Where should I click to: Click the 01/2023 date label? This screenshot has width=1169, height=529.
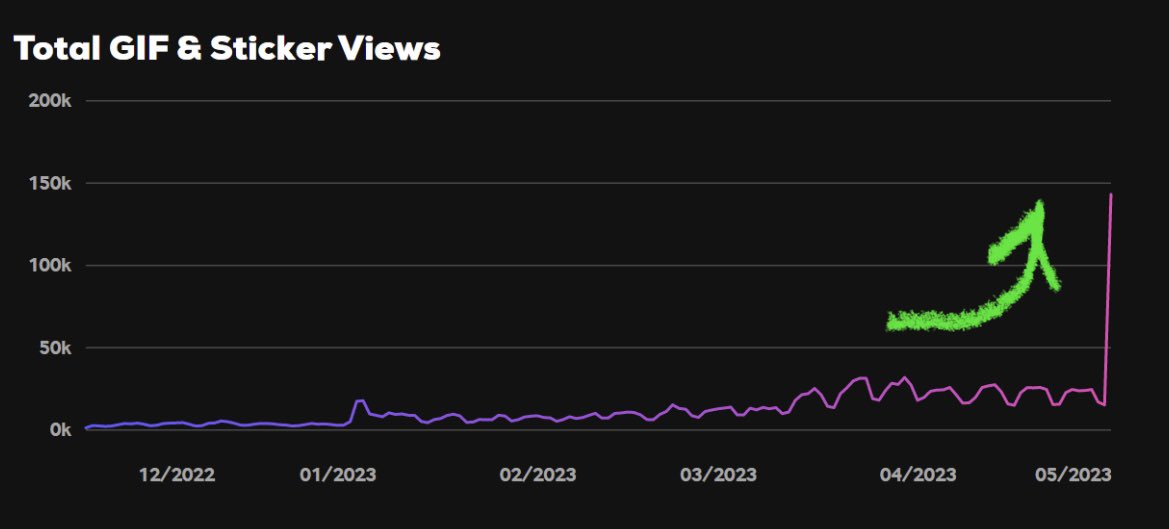click(x=338, y=475)
